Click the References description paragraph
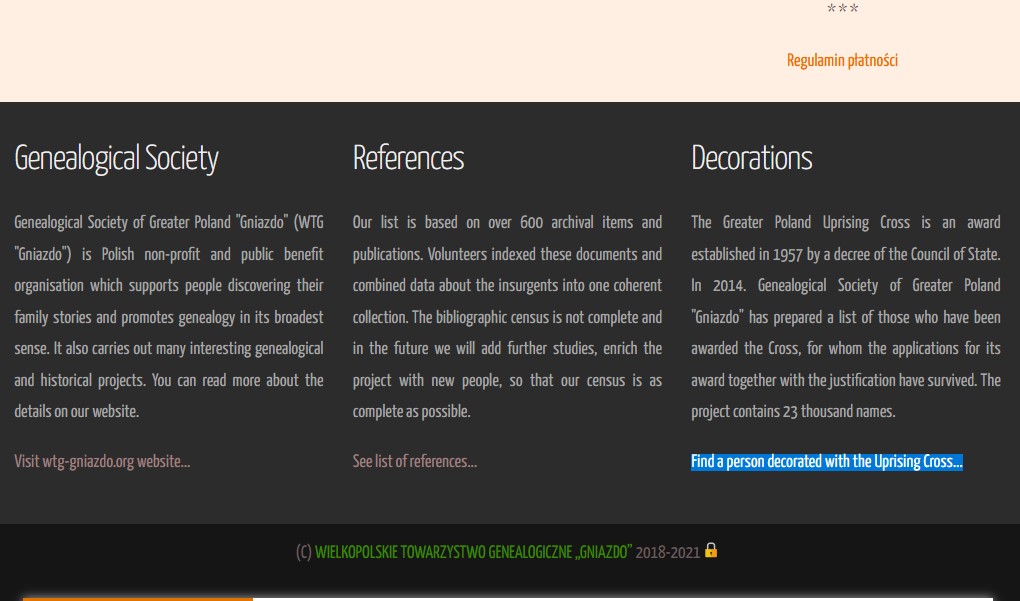 point(507,317)
